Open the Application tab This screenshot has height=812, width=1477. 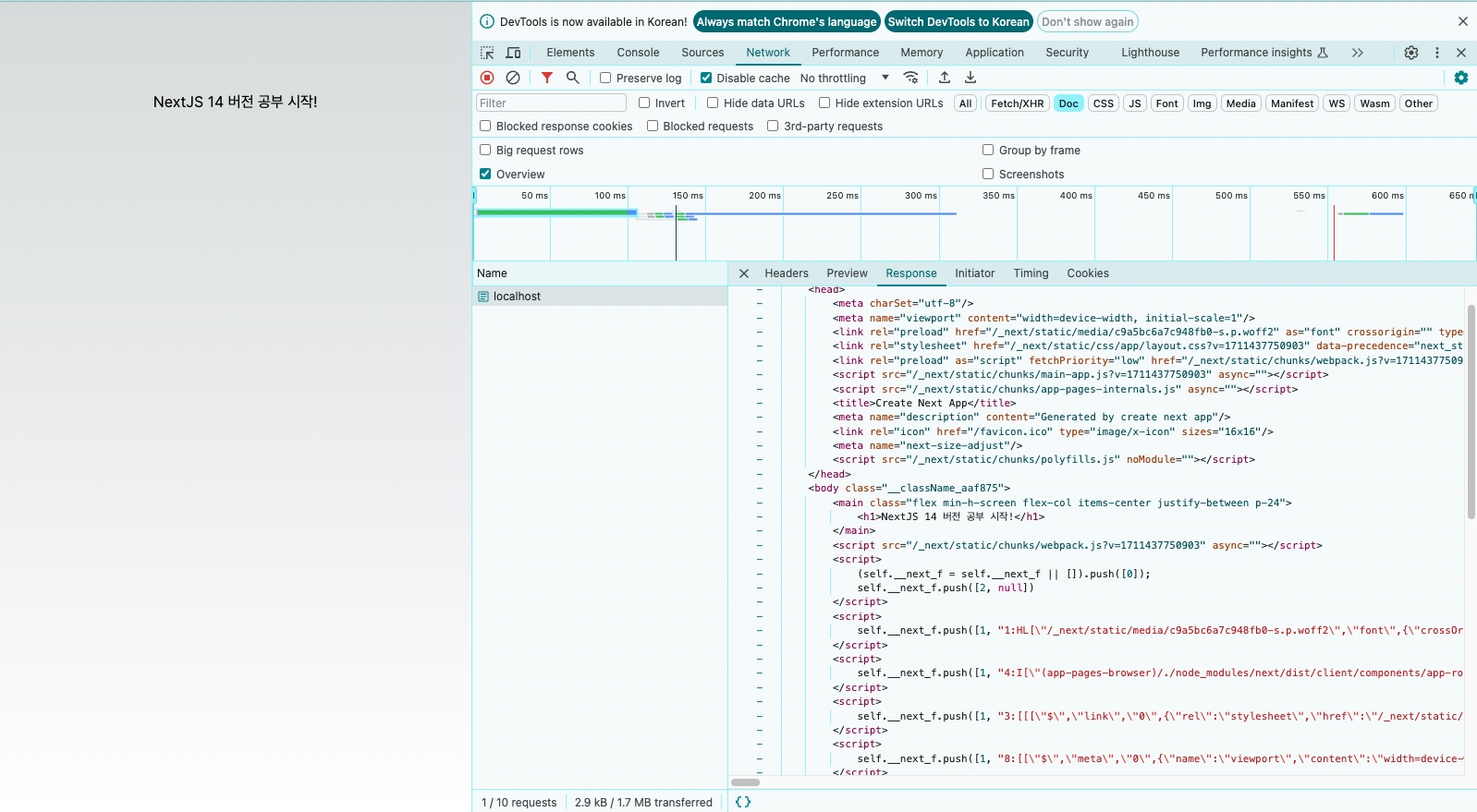point(995,53)
